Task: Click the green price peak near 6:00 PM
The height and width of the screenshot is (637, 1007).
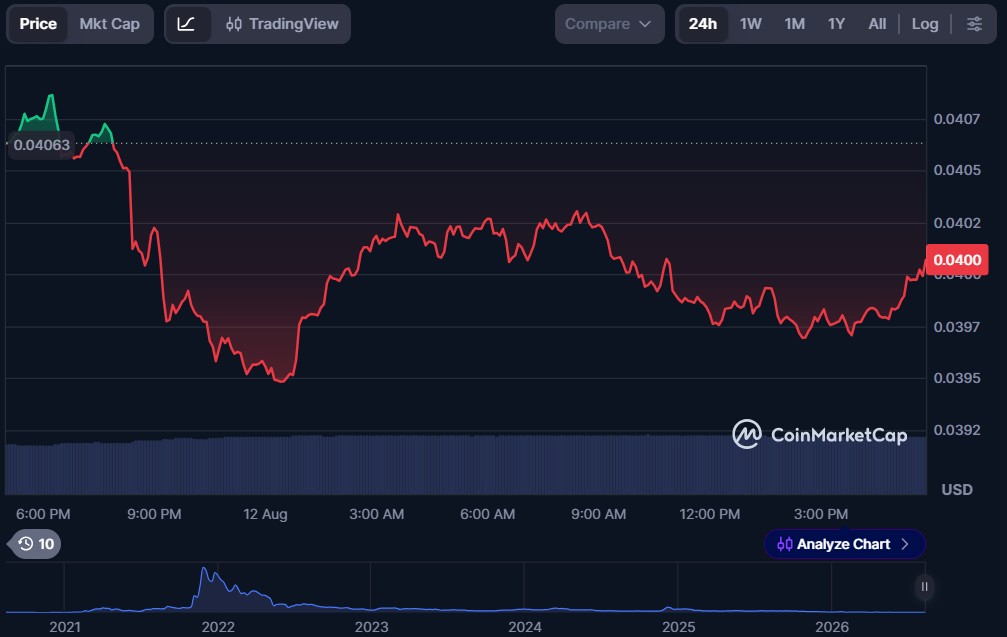Action: click(x=51, y=96)
